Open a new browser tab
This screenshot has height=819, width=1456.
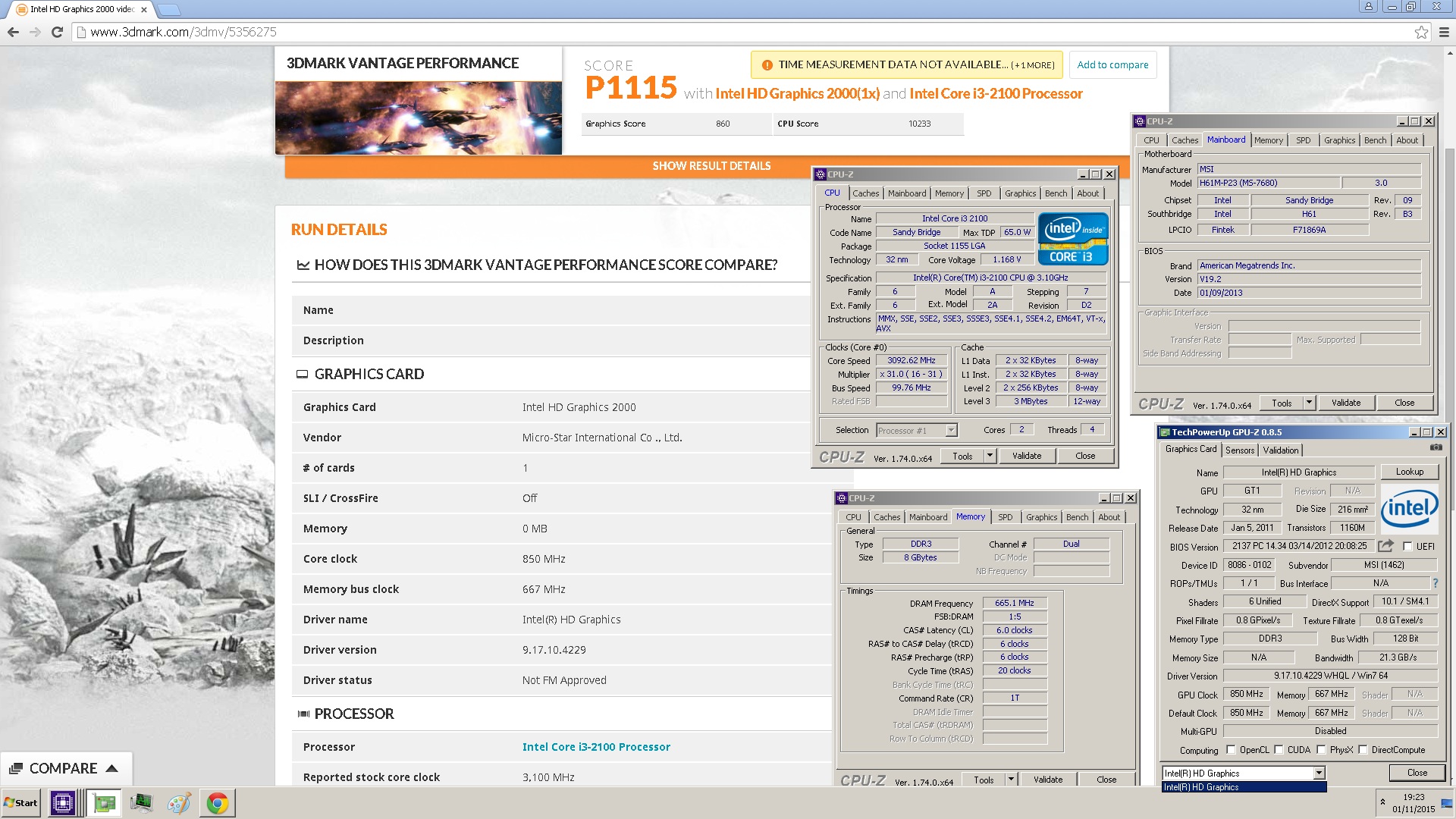[168, 10]
